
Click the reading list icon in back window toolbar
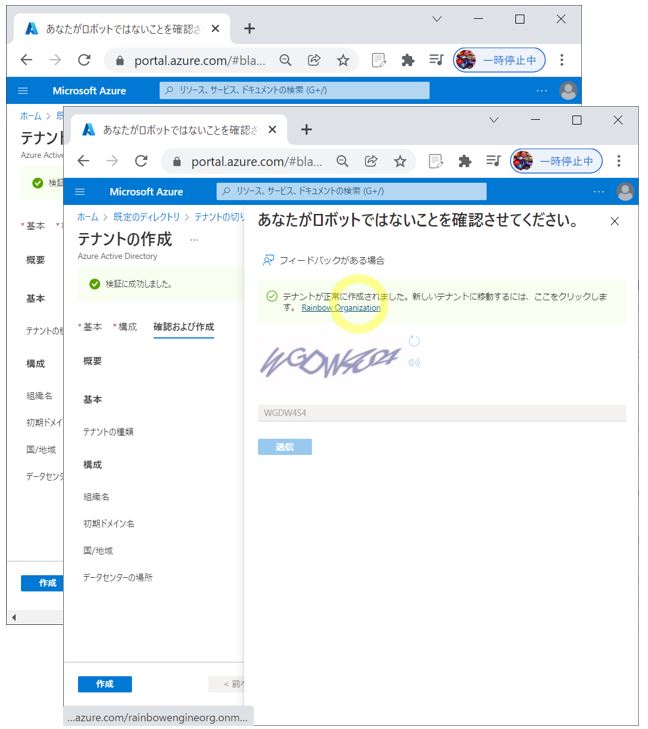pos(378,60)
